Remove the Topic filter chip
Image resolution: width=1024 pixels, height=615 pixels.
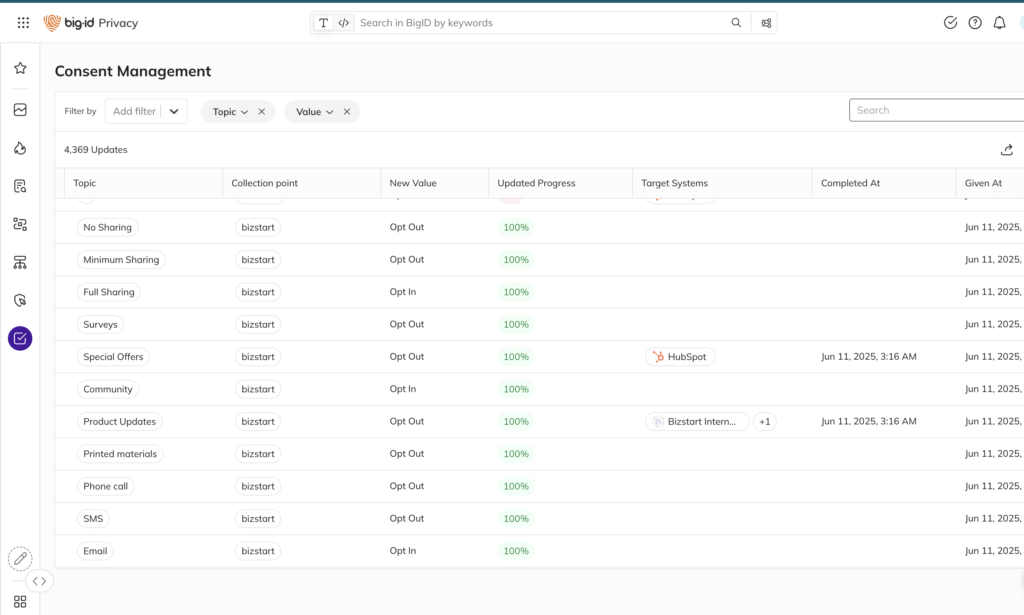click(262, 112)
